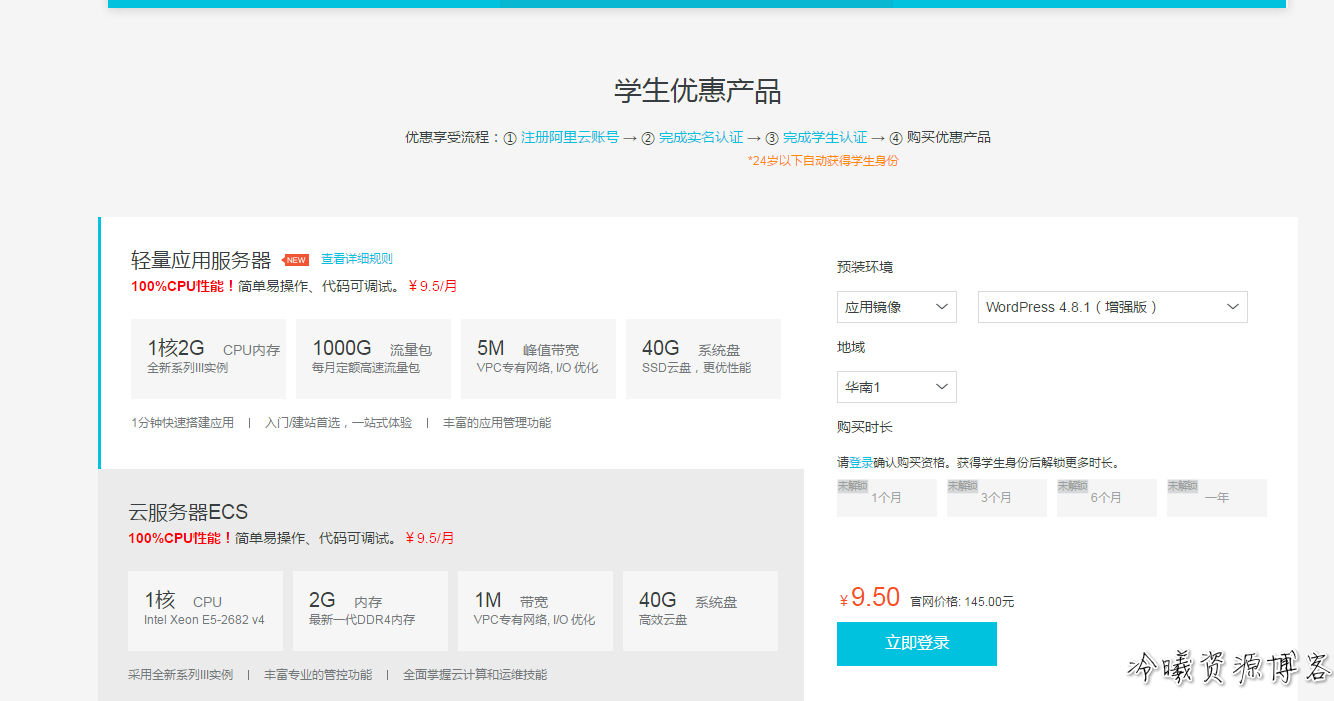Click the 1M 带宽 spec tile

[536, 611]
